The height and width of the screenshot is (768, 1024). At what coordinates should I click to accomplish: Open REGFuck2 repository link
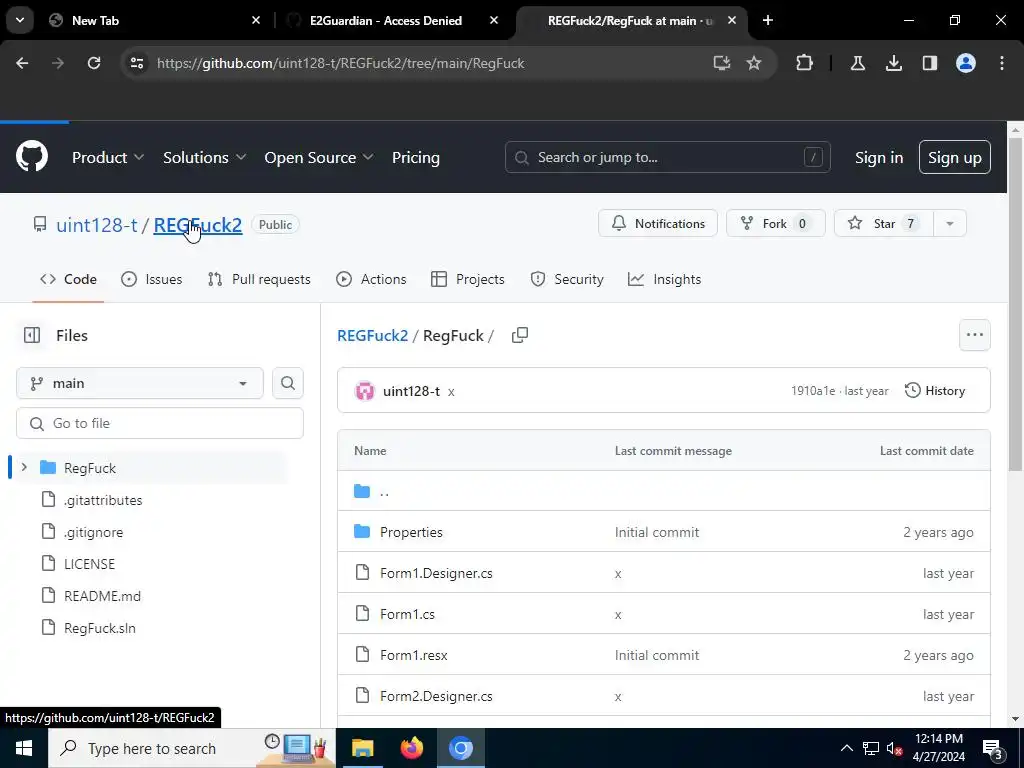198,225
